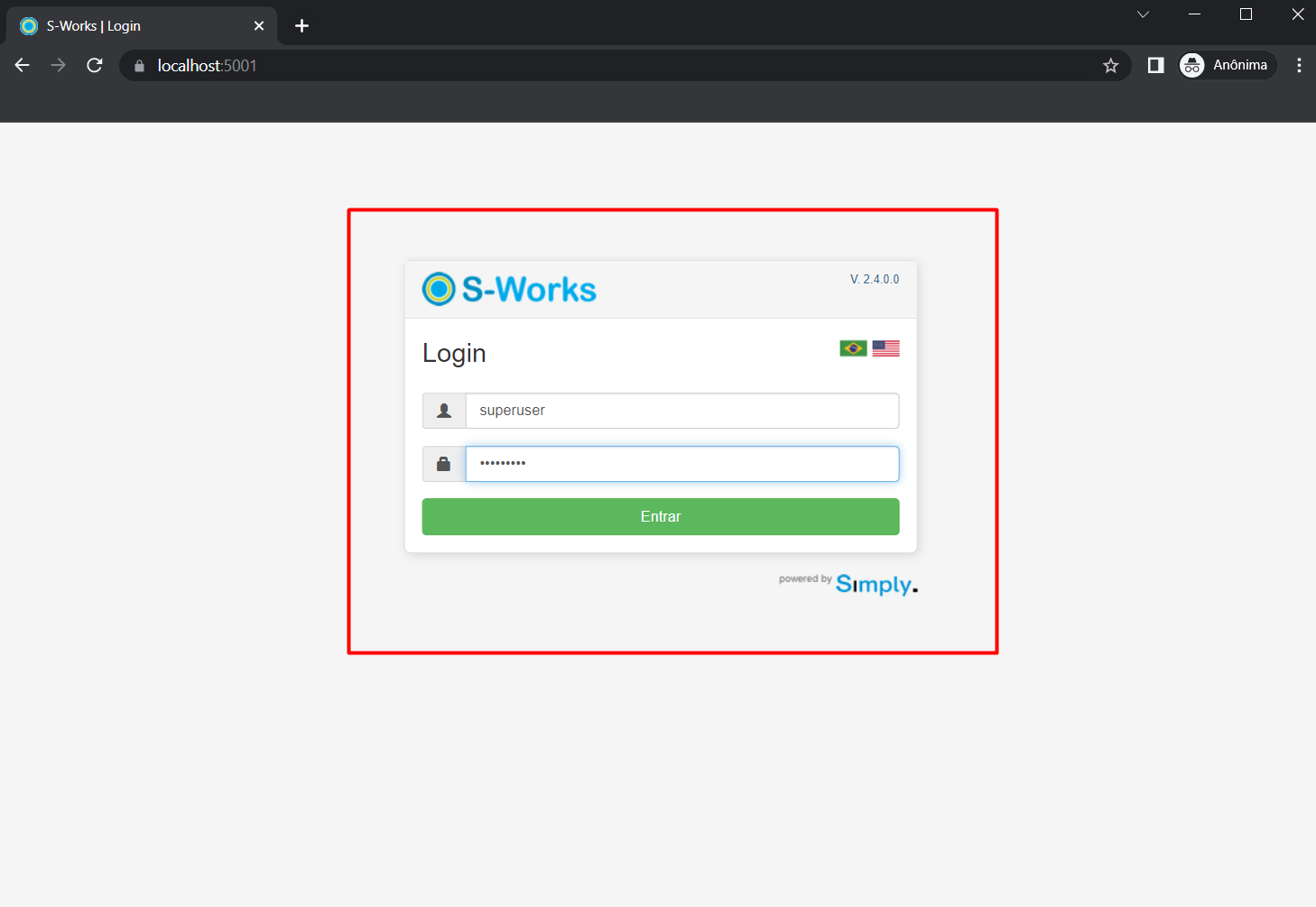Focus the username field containing superuser
This screenshot has height=907, width=1316.
coord(682,411)
